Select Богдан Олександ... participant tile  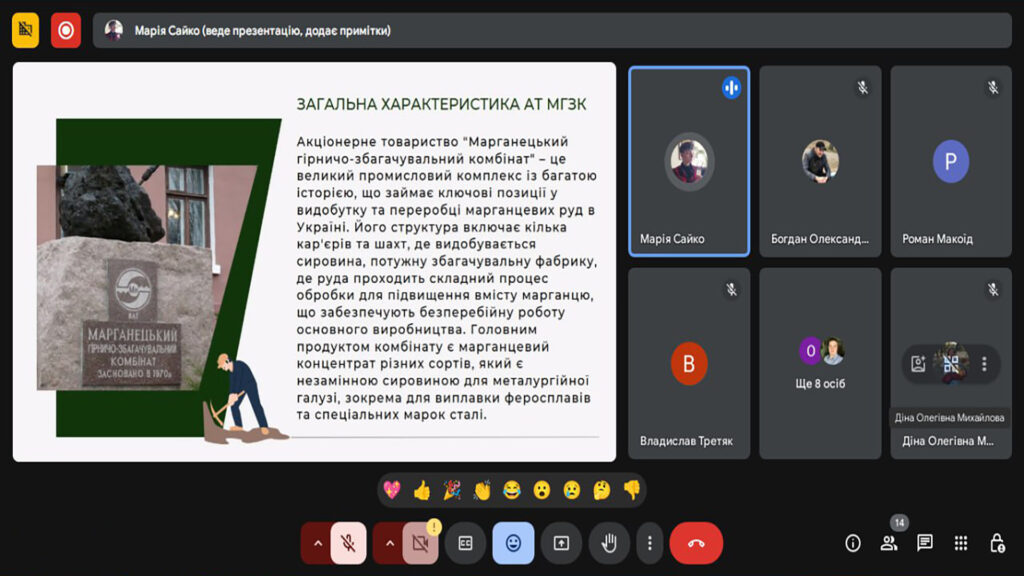(820, 161)
